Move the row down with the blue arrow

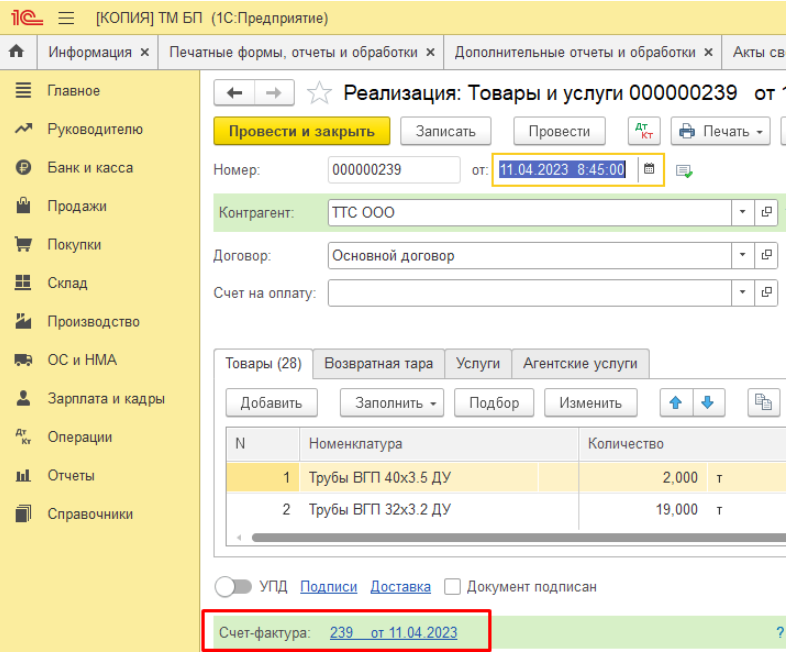(x=708, y=403)
